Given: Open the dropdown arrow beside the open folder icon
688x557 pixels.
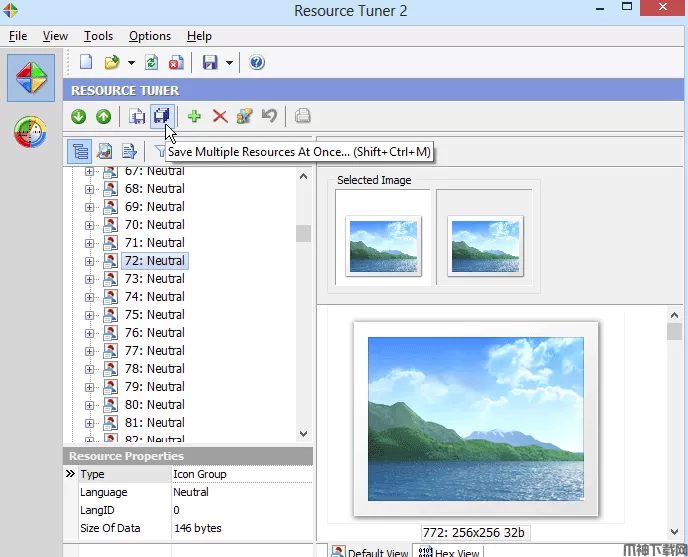Looking at the screenshot, I should coord(131,64).
